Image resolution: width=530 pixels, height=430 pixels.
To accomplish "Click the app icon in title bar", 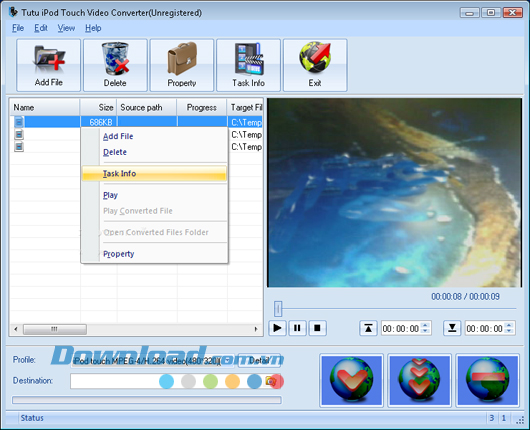I will pyautogui.click(x=13, y=12).
